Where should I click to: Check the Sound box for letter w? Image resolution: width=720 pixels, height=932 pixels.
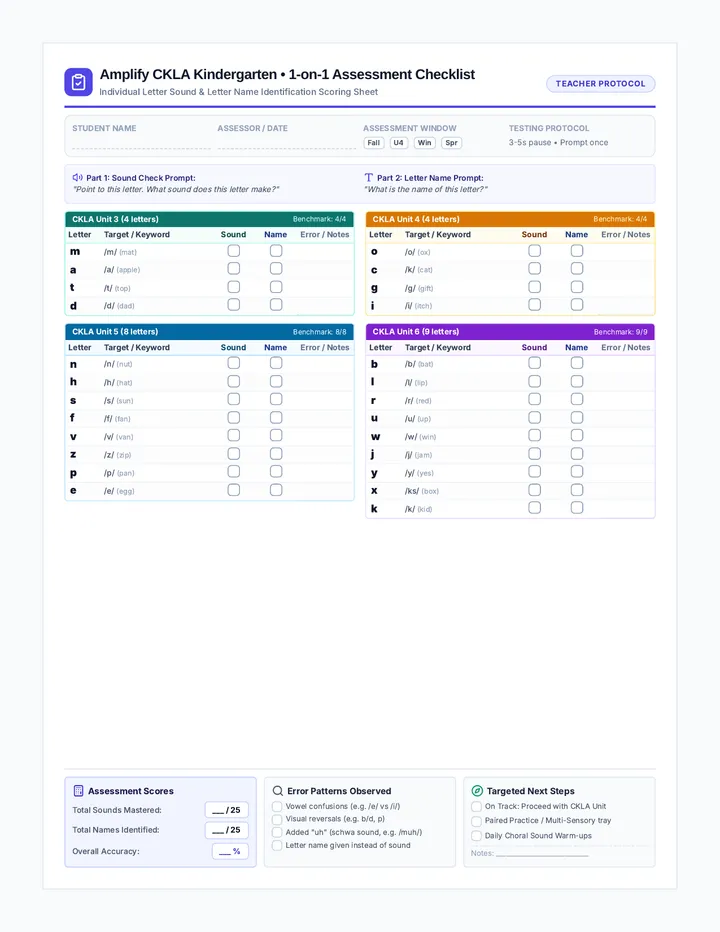click(535, 436)
